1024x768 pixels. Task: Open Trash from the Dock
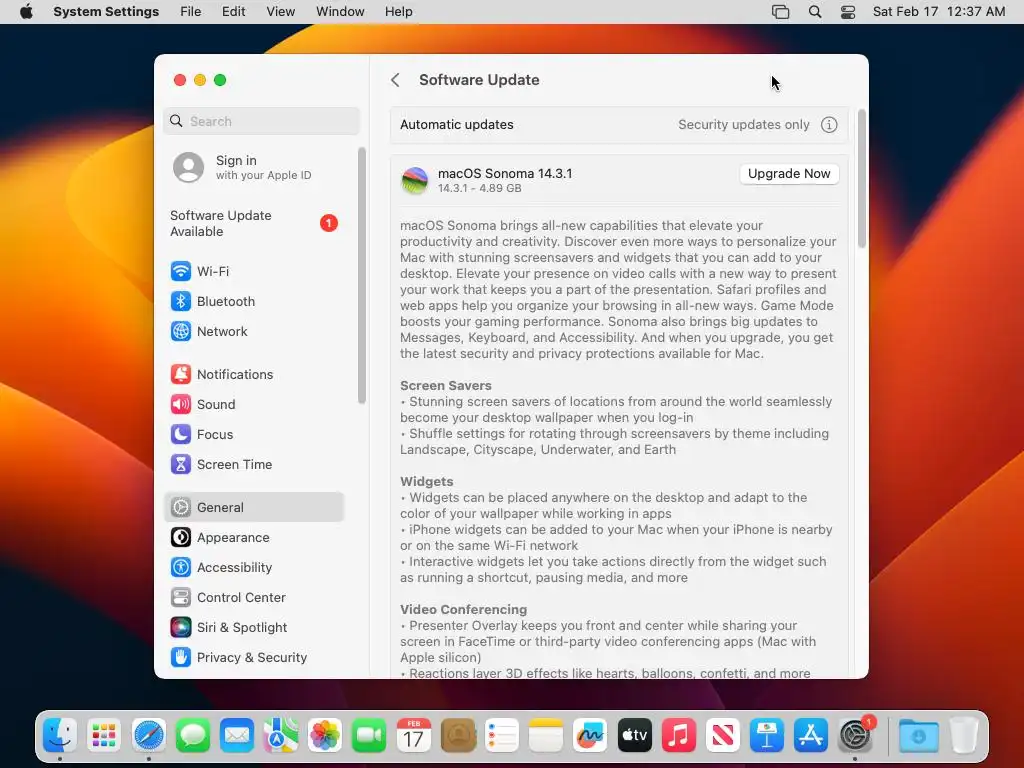click(x=964, y=736)
